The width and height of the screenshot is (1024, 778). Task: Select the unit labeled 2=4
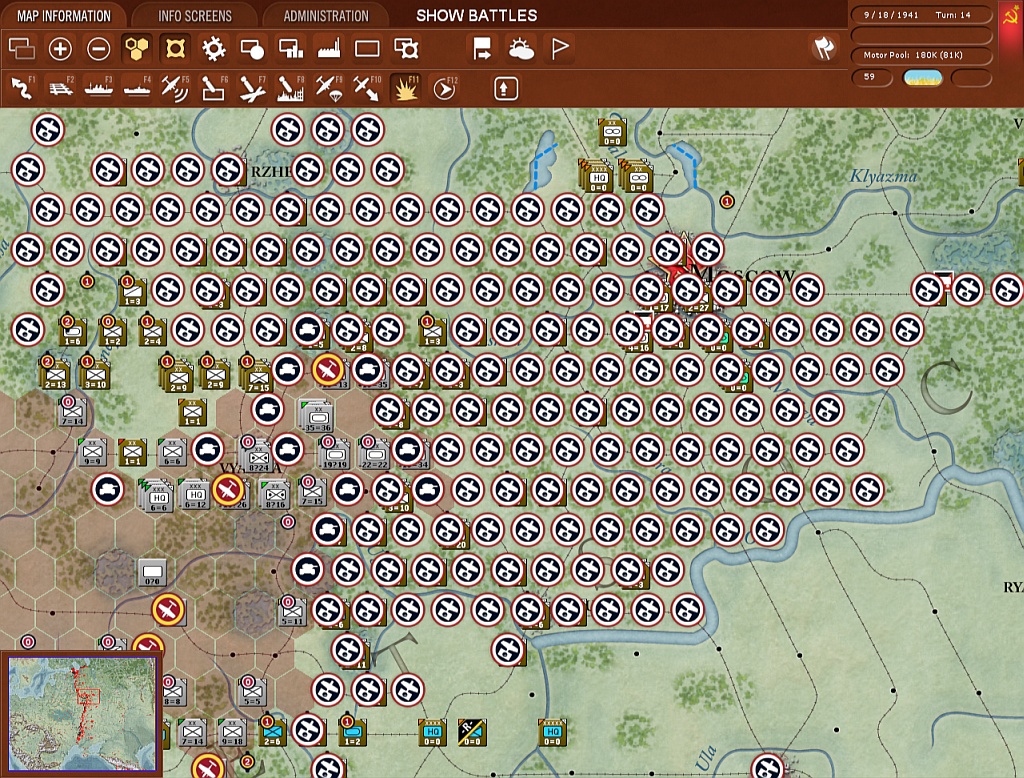(x=152, y=334)
